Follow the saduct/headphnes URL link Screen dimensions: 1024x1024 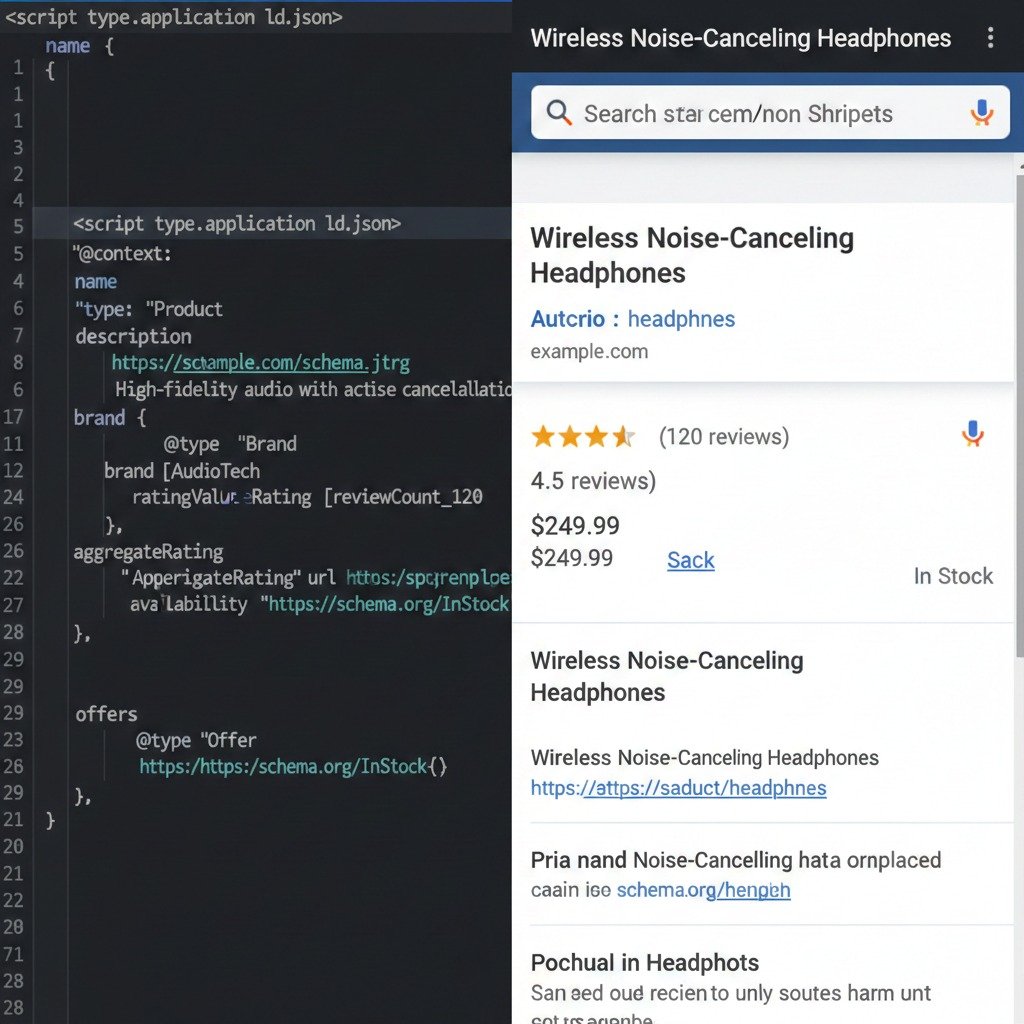678,788
